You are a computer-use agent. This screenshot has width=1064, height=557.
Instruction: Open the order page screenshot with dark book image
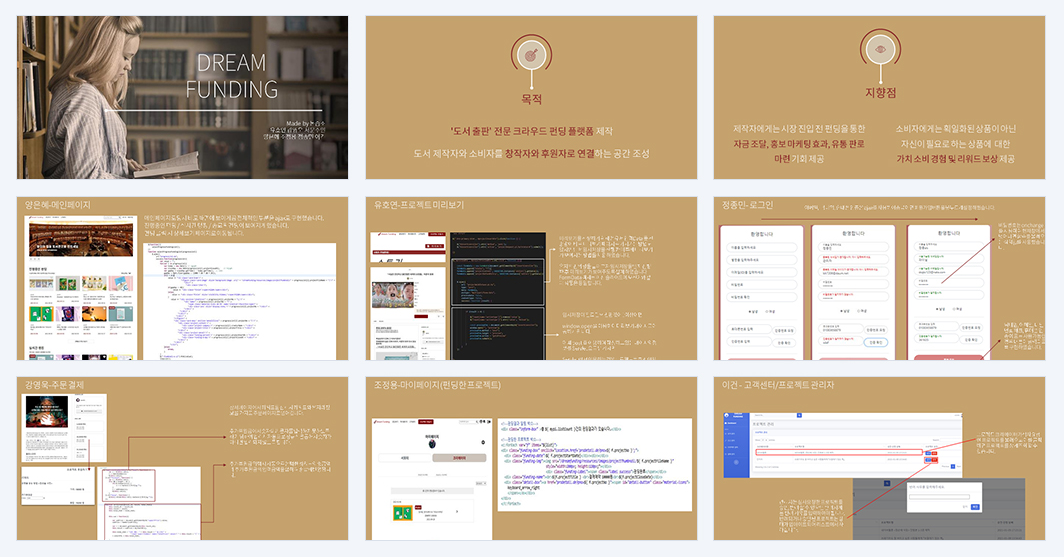click(x=64, y=427)
